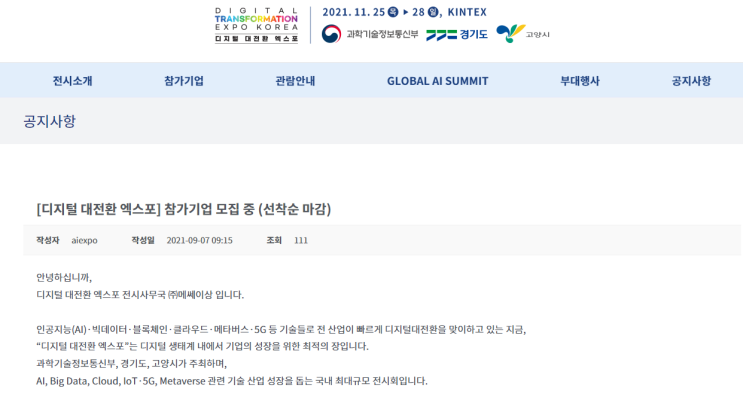
Task: Open the 공지사항 menu item
Action: (x=691, y=81)
